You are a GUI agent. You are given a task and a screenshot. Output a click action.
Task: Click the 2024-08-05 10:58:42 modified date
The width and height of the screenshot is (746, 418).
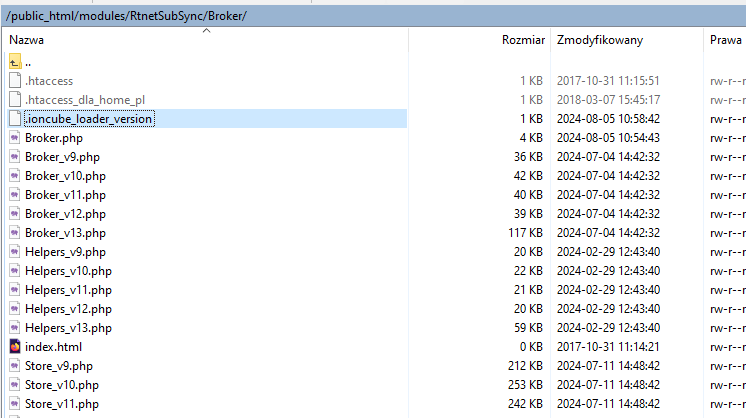[x=608, y=119]
